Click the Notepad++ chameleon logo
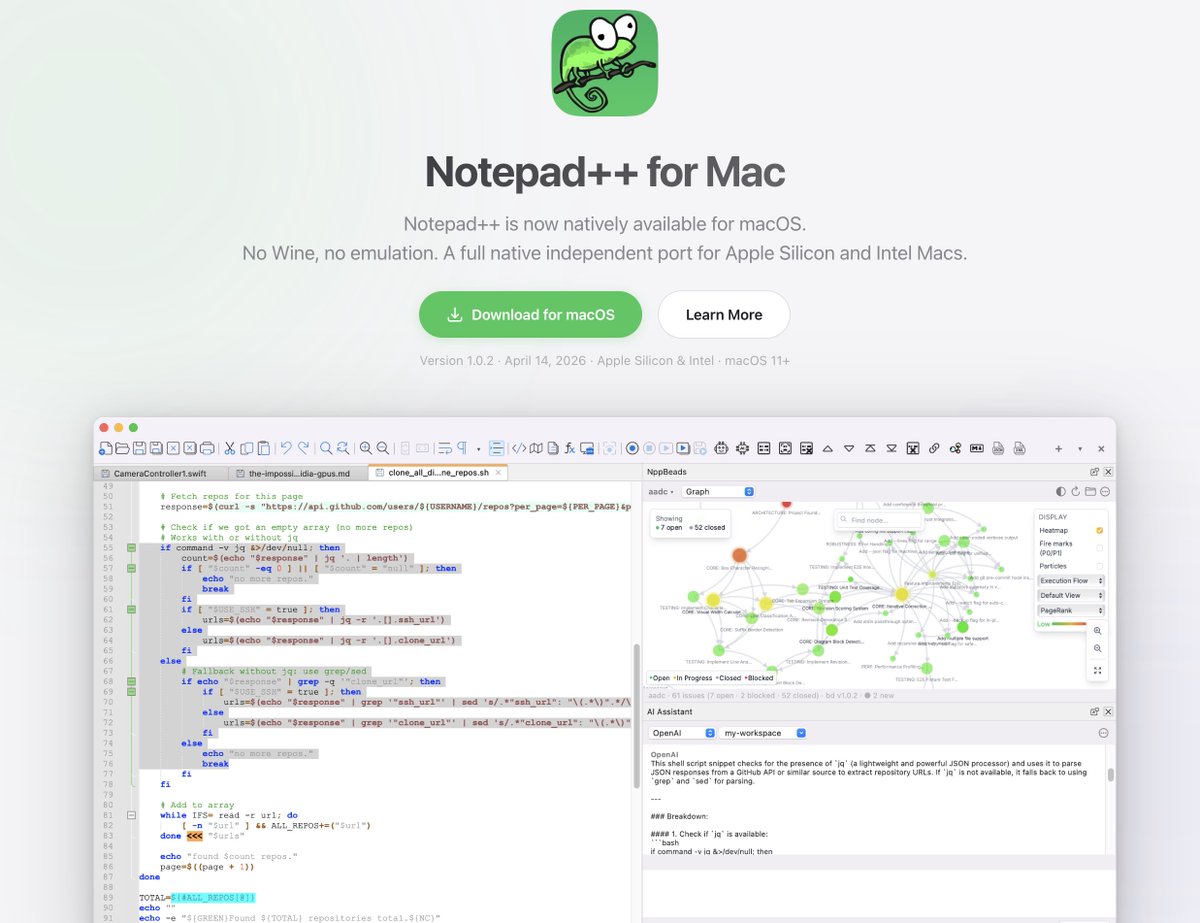1200x923 pixels. tap(605, 62)
